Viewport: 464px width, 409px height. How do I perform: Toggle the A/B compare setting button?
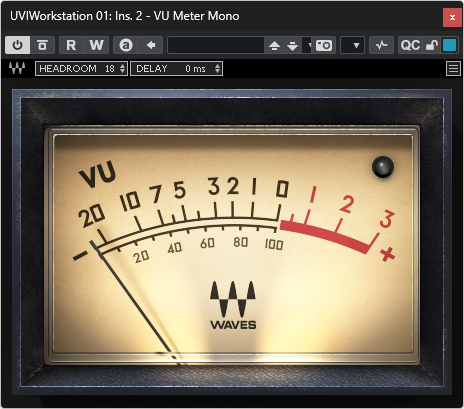tap(126, 45)
